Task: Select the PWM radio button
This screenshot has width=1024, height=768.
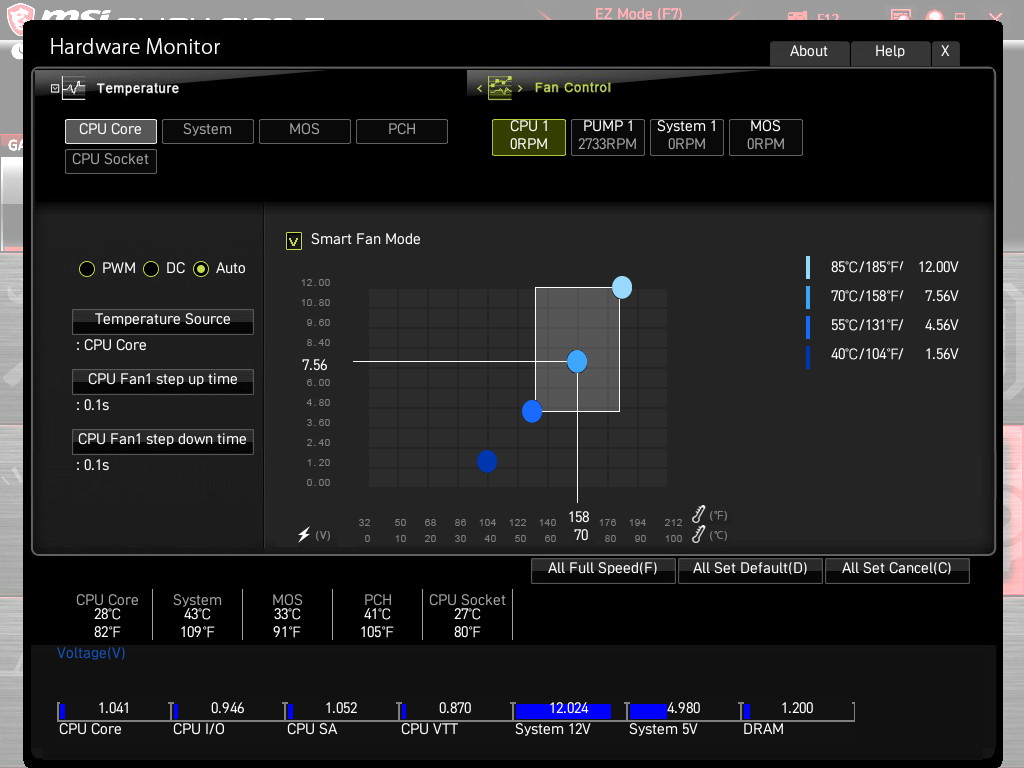Action: (x=87, y=268)
